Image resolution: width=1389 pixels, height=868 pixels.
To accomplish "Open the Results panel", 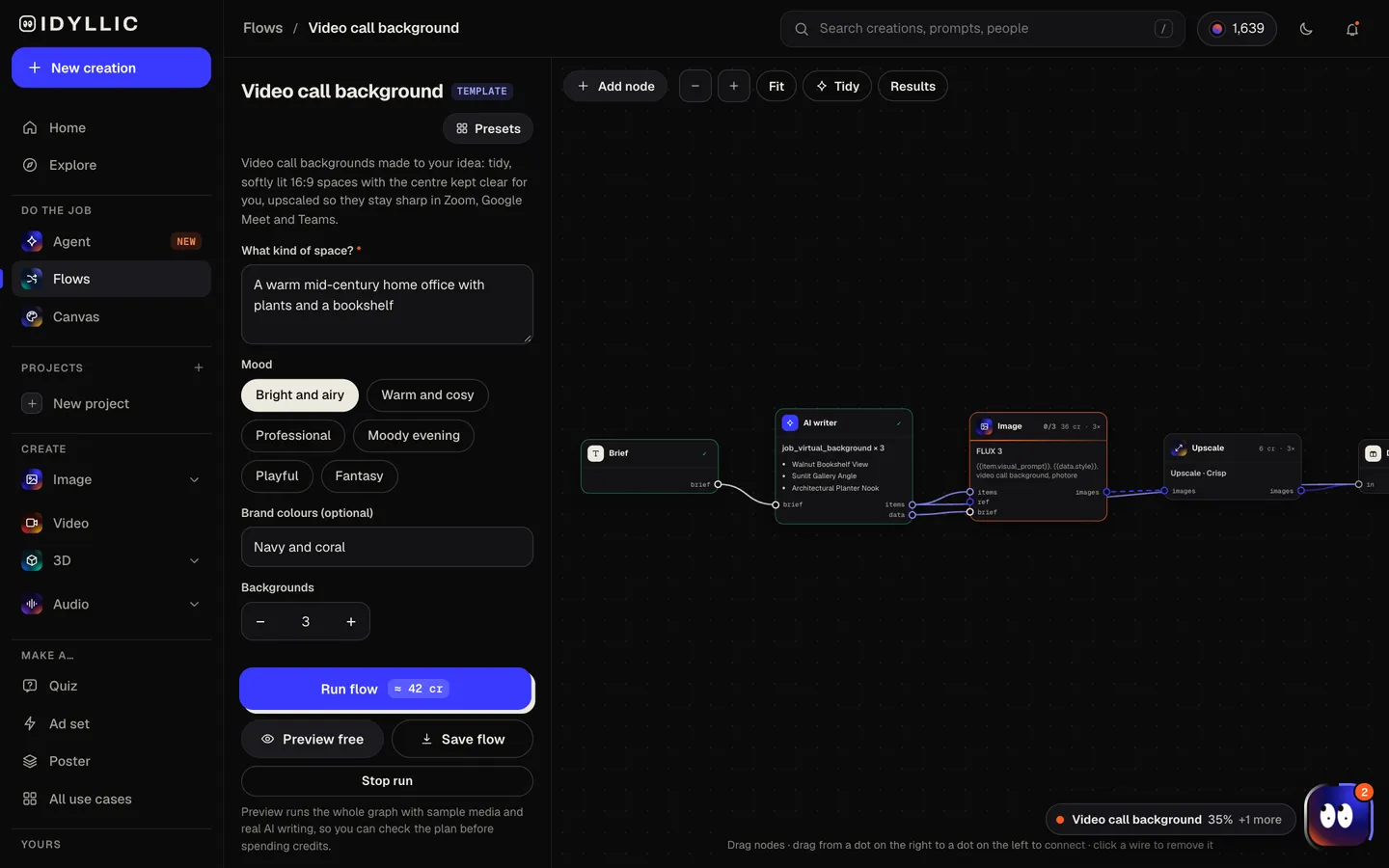I will 912,87.
